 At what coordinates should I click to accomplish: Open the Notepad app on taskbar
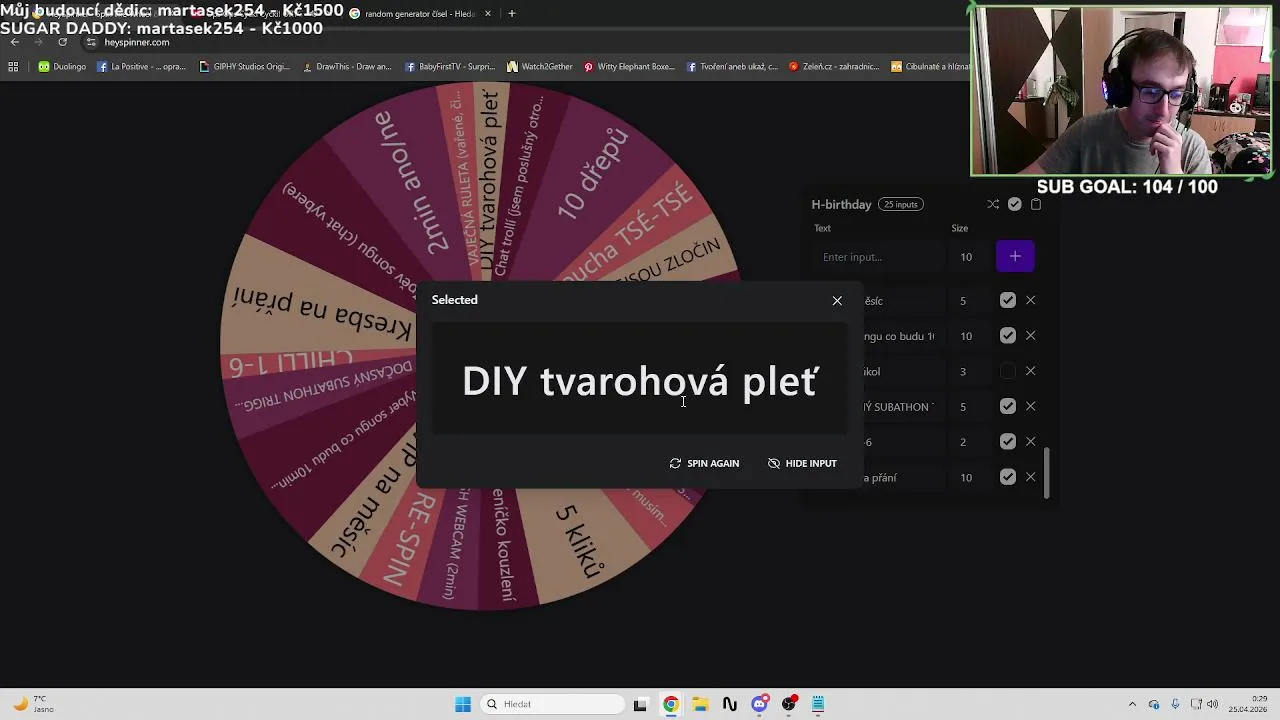tap(818, 704)
